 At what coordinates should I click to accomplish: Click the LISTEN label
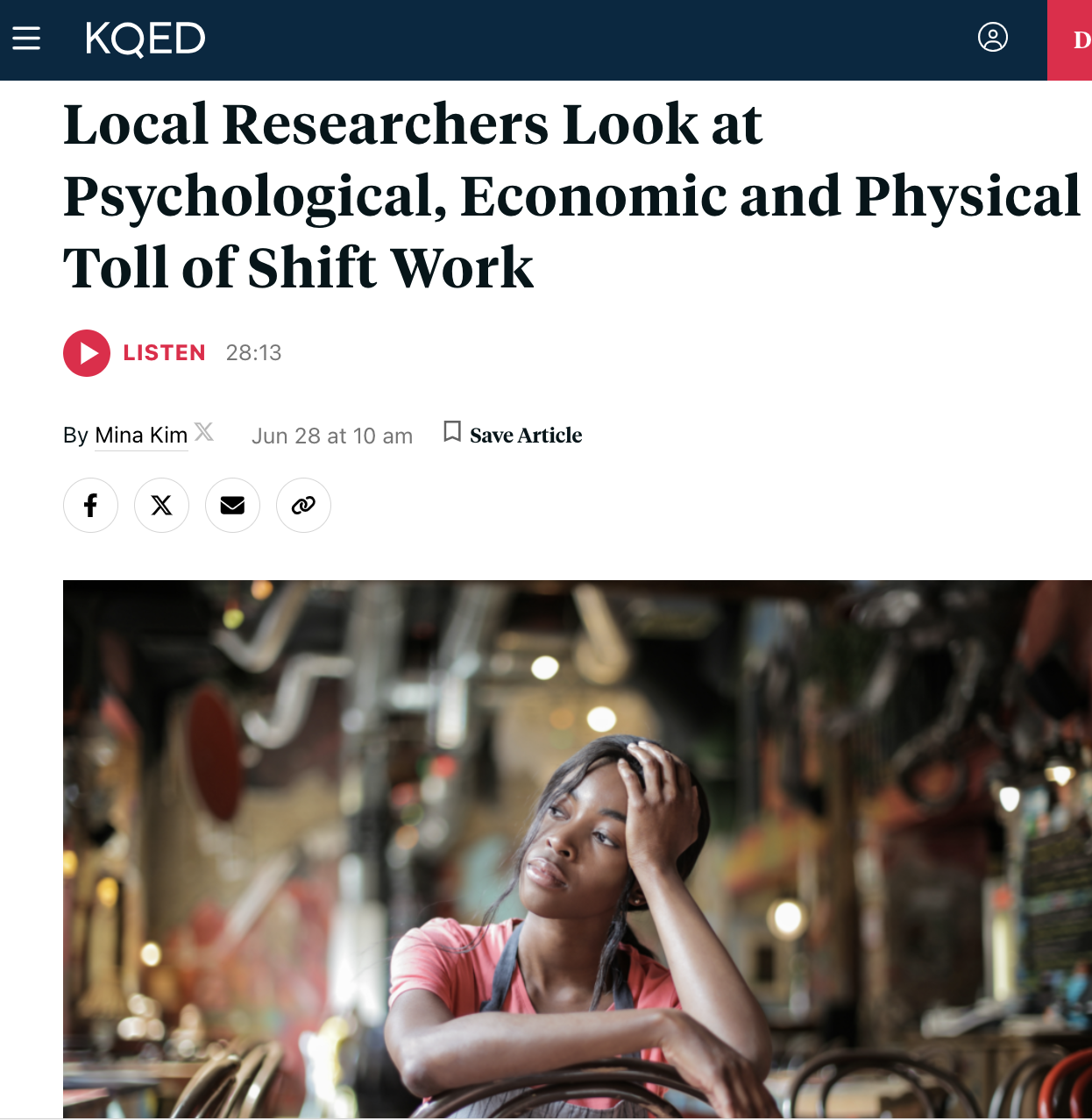pos(165,353)
